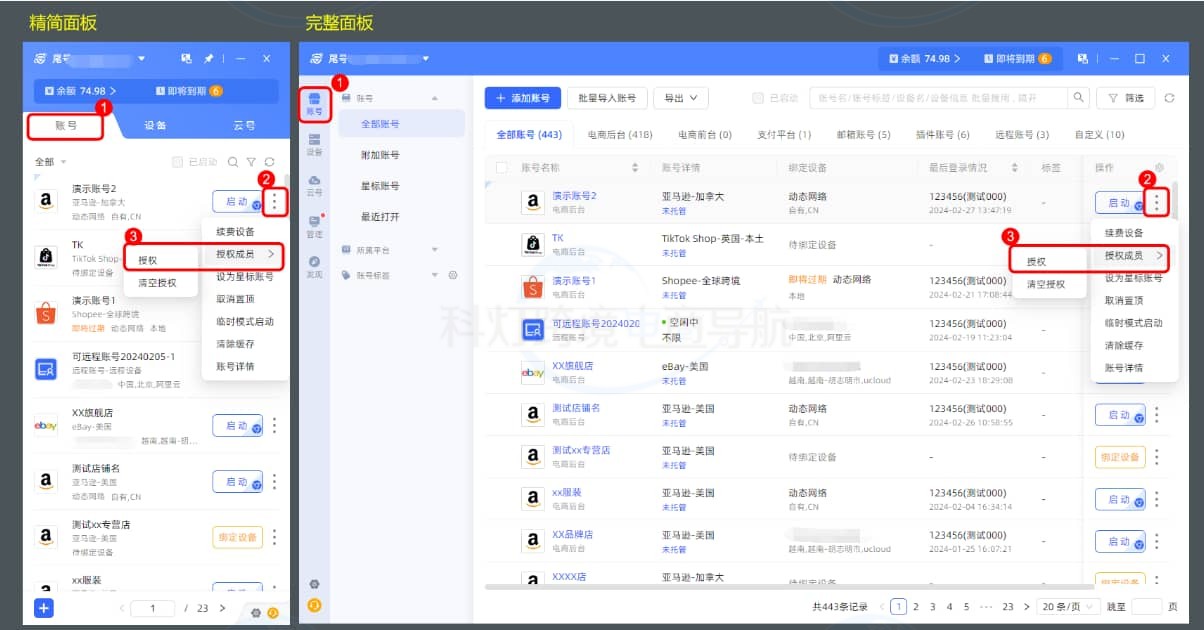
Task: Click the search magnifier icon above the table
Action: click(x=1078, y=97)
